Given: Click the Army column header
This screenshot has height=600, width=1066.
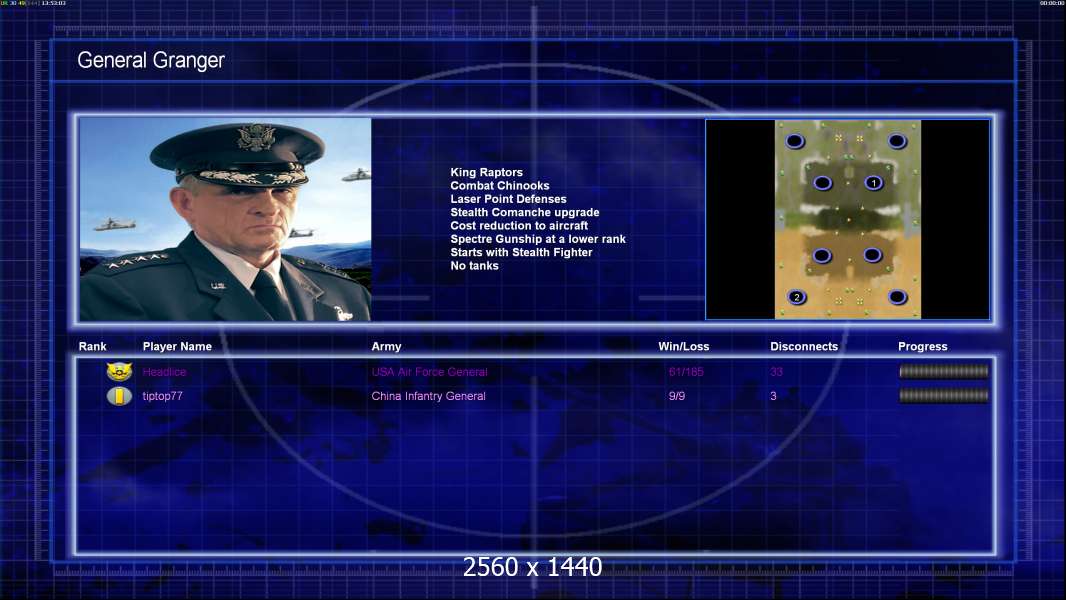Looking at the screenshot, I should [386, 347].
